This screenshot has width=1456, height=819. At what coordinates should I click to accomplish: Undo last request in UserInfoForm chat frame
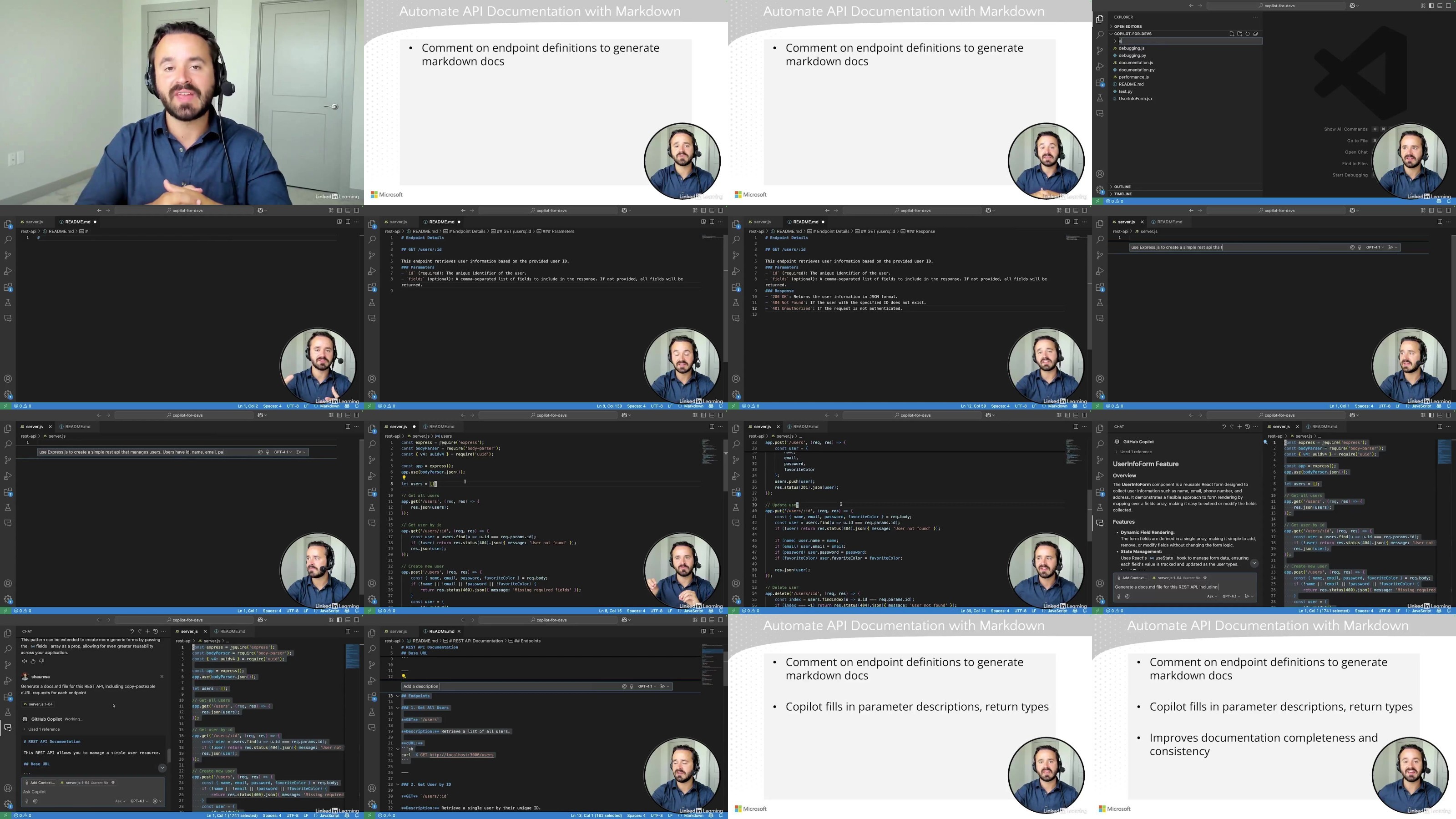point(1223,427)
